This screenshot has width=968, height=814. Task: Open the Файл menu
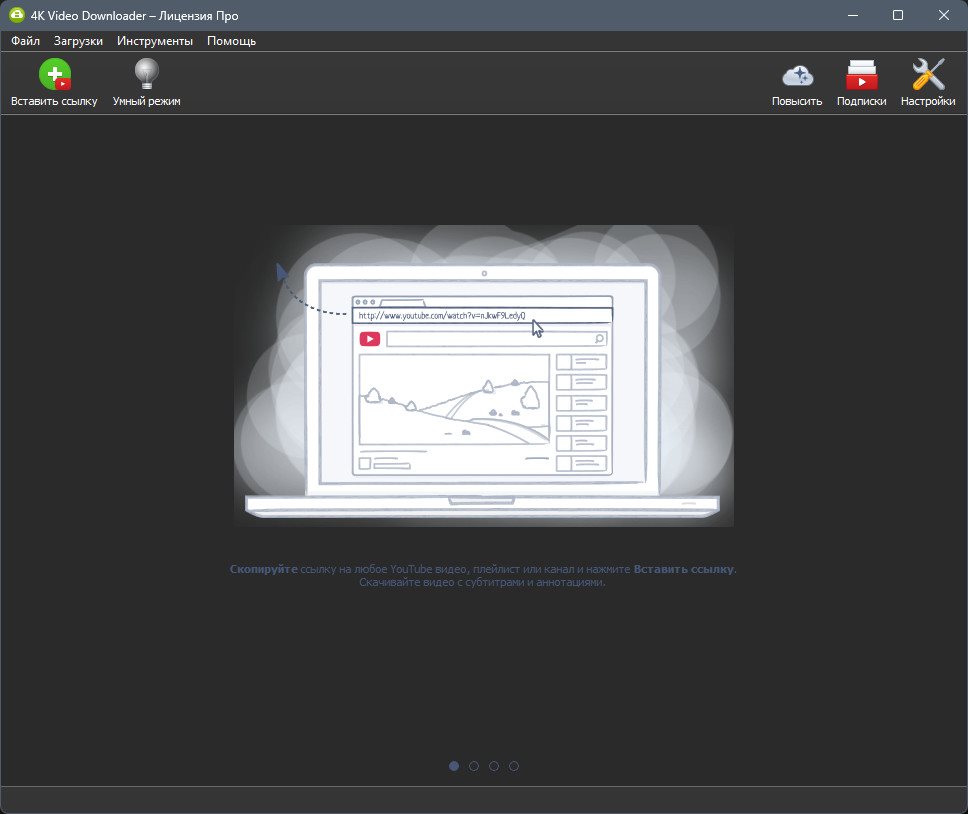click(25, 41)
